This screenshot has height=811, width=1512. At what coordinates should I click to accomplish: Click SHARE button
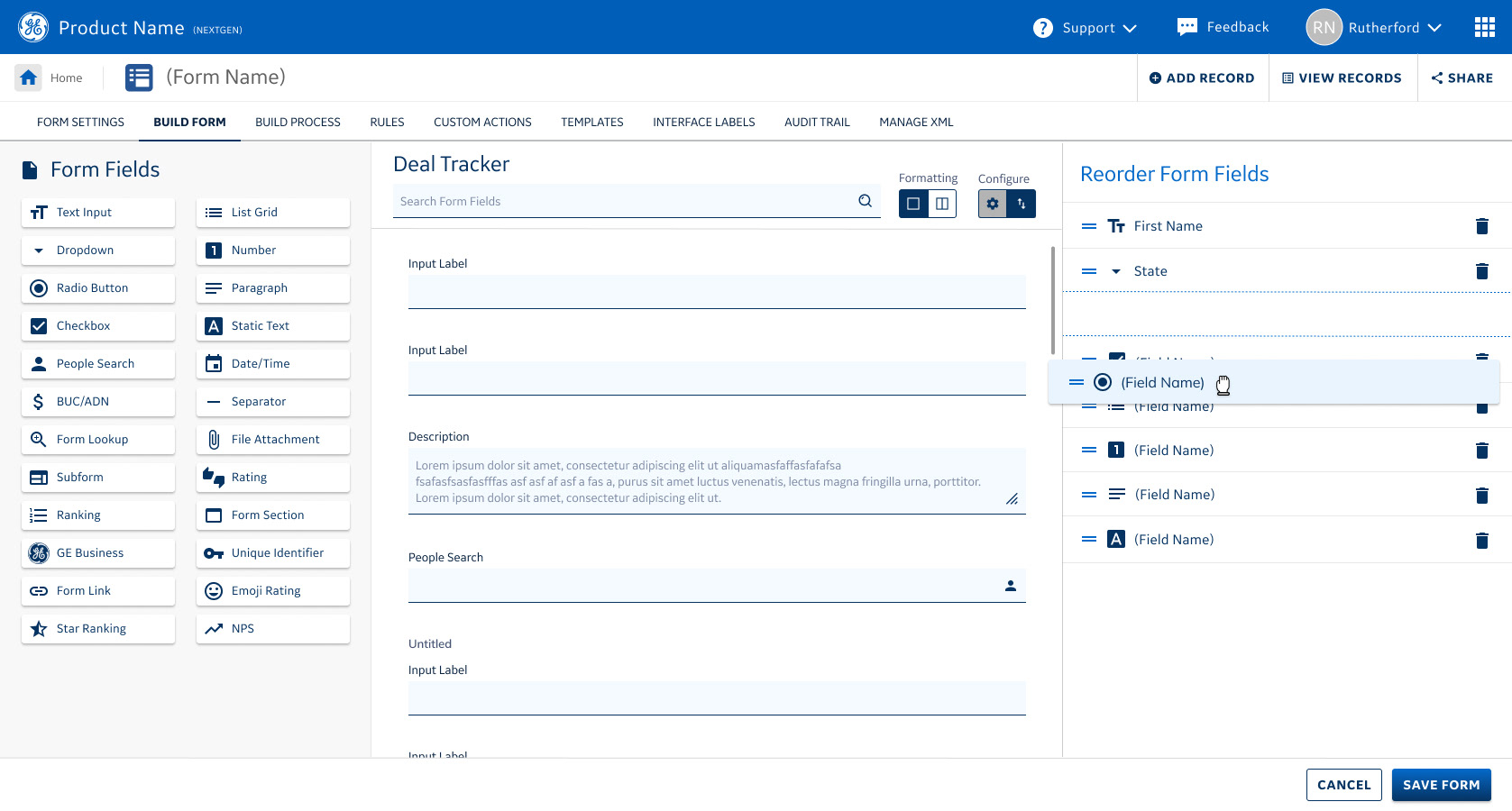pos(1462,77)
